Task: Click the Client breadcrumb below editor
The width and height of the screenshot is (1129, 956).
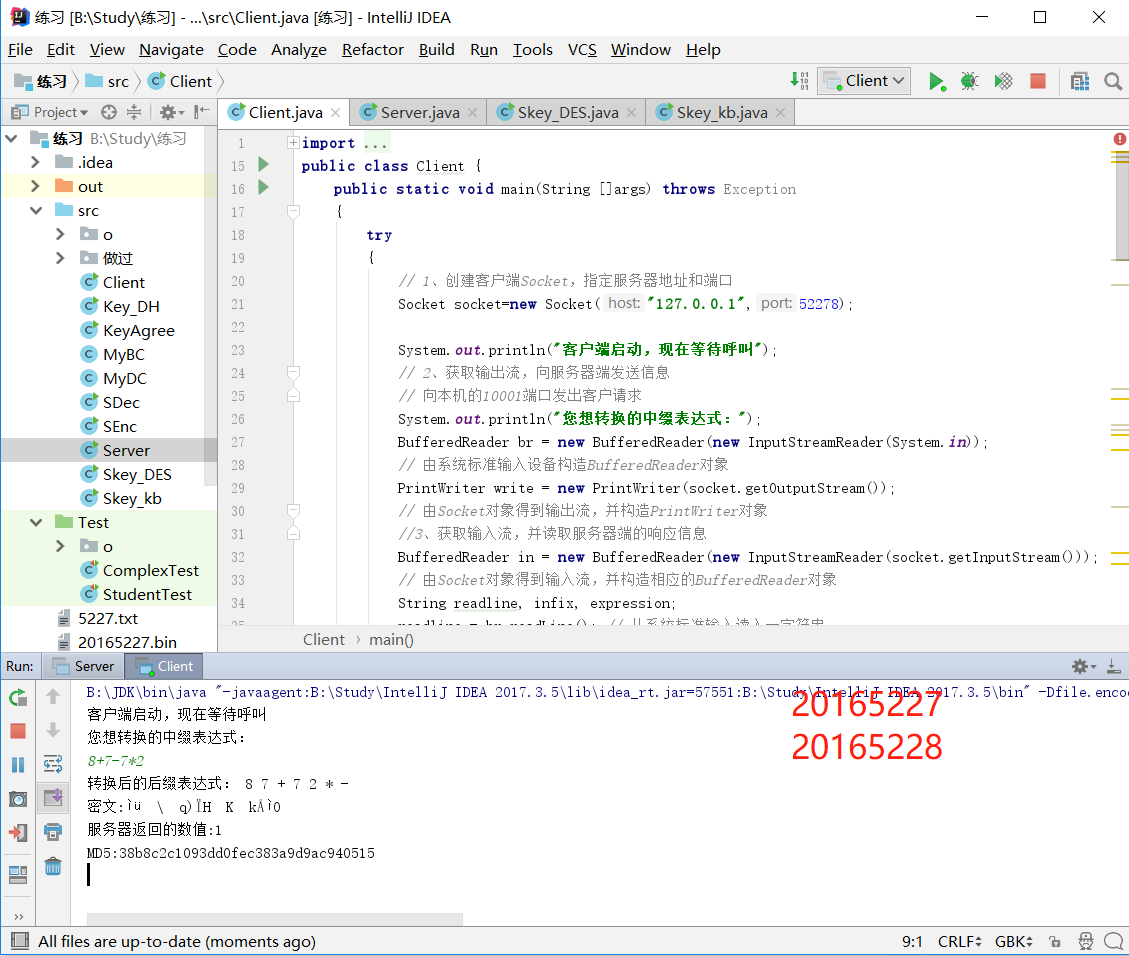Action: tap(323, 640)
